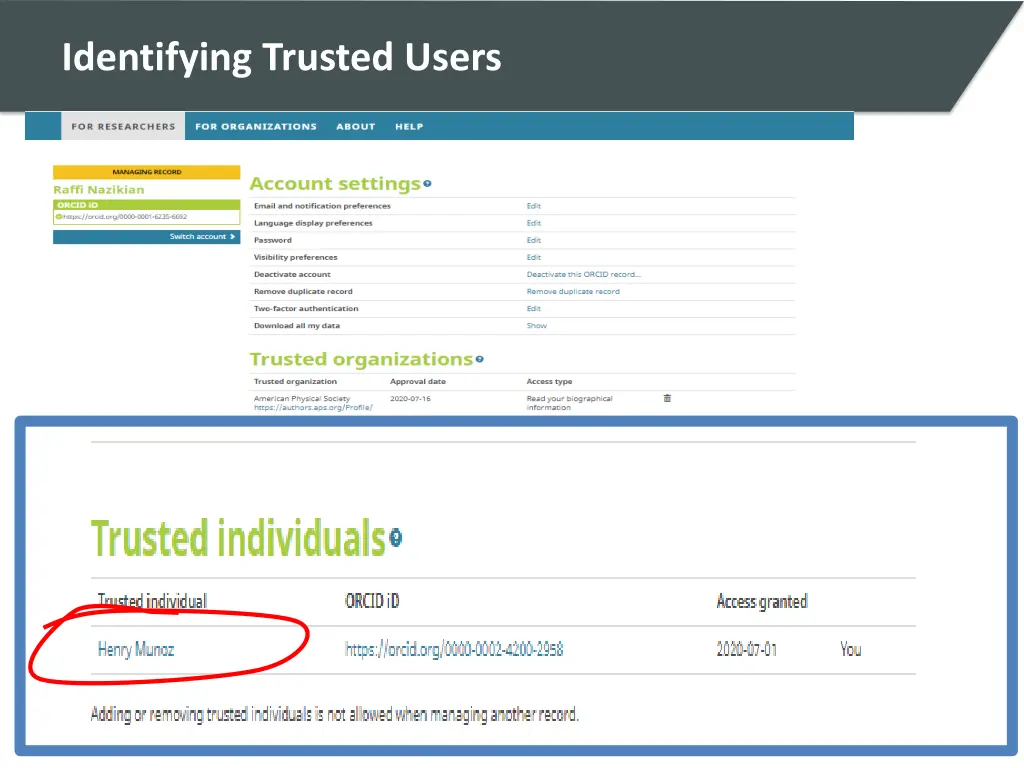Open the authors.aps.org Profile link

(313, 408)
